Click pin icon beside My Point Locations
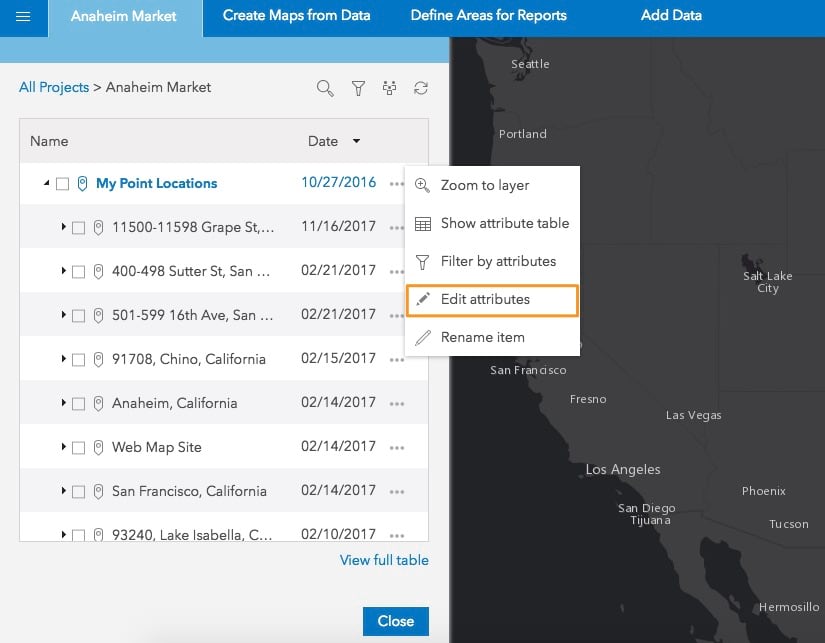Image resolution: width=825 pixels, height=643 pixels. [82, 183]
